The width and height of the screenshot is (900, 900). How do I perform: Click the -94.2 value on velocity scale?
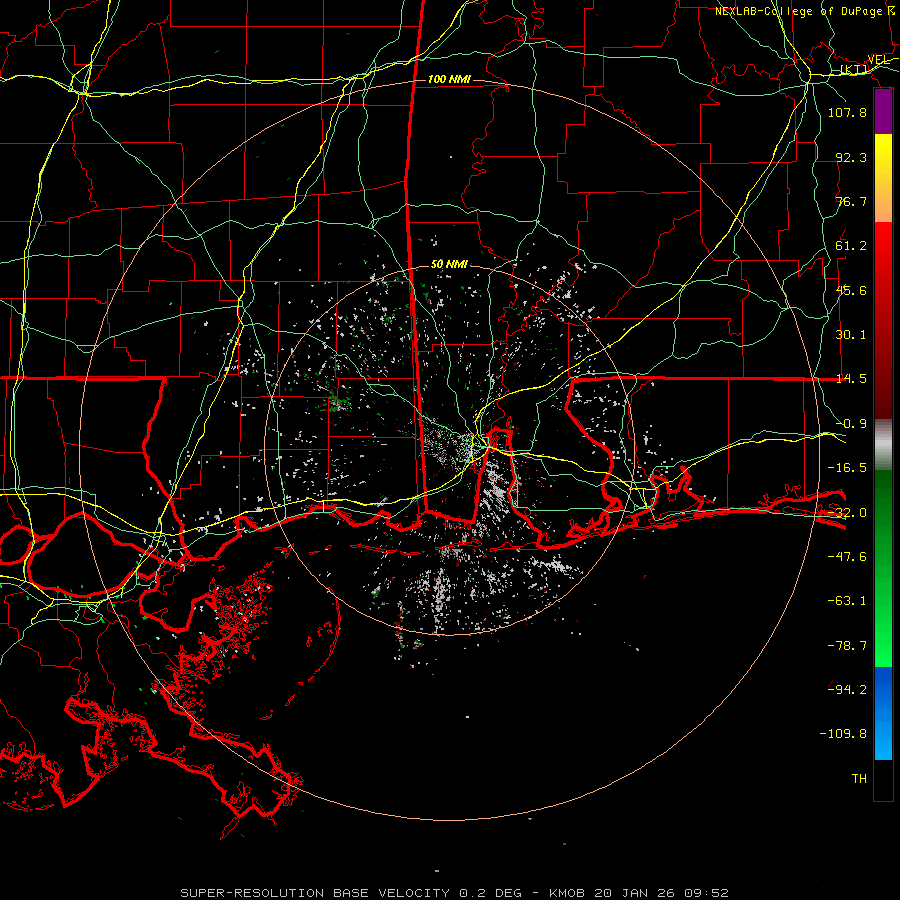coord(847,689)
